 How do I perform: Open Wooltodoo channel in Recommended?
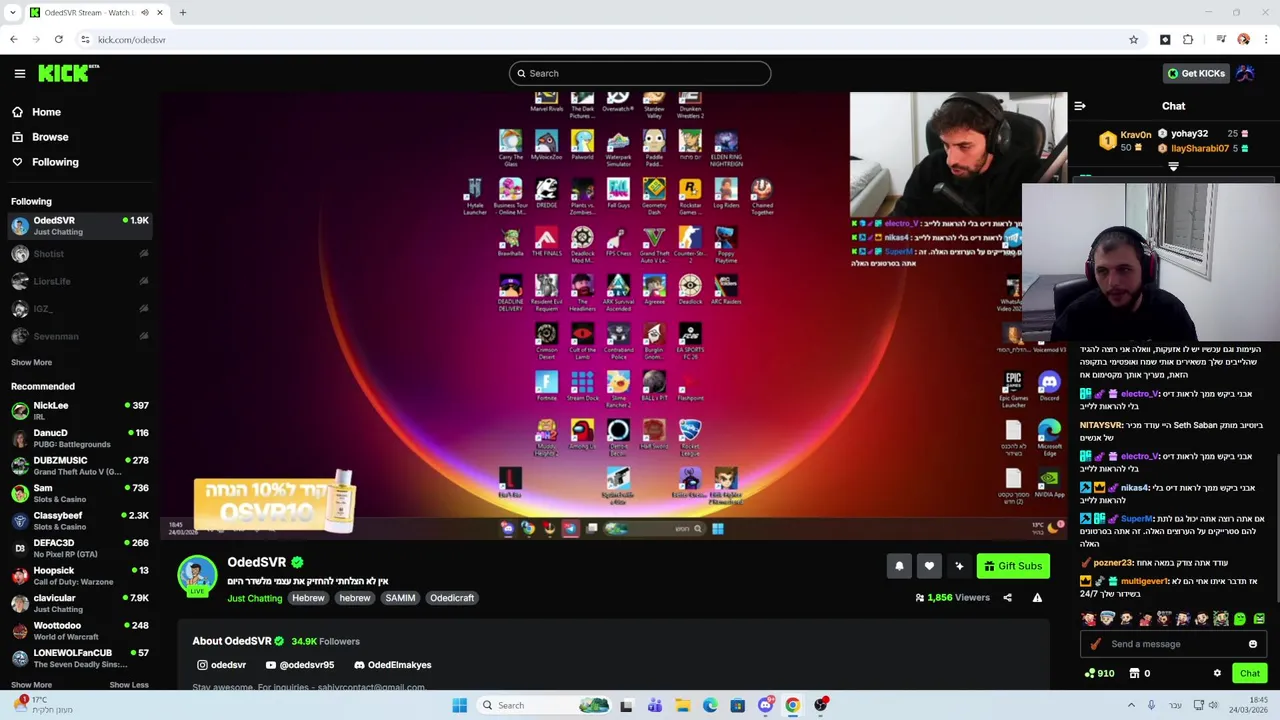pos(80,631)
